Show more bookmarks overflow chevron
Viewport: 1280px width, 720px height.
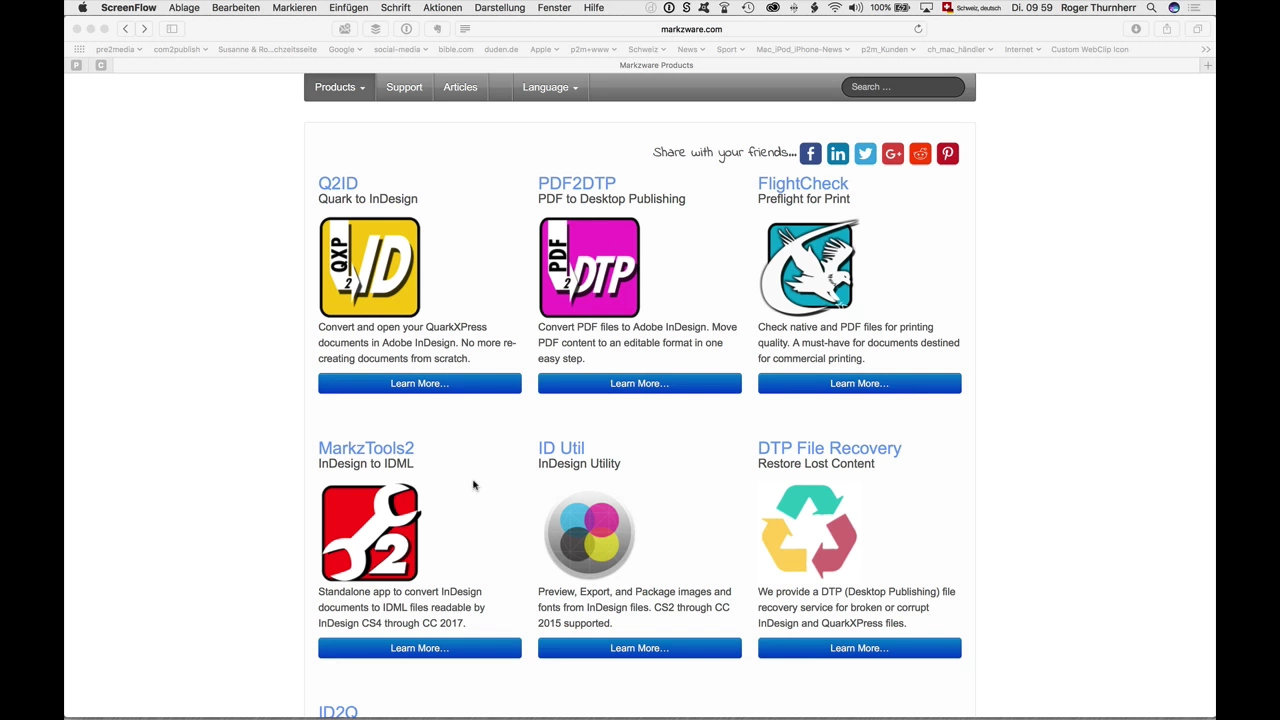[x=1206, y=49]
